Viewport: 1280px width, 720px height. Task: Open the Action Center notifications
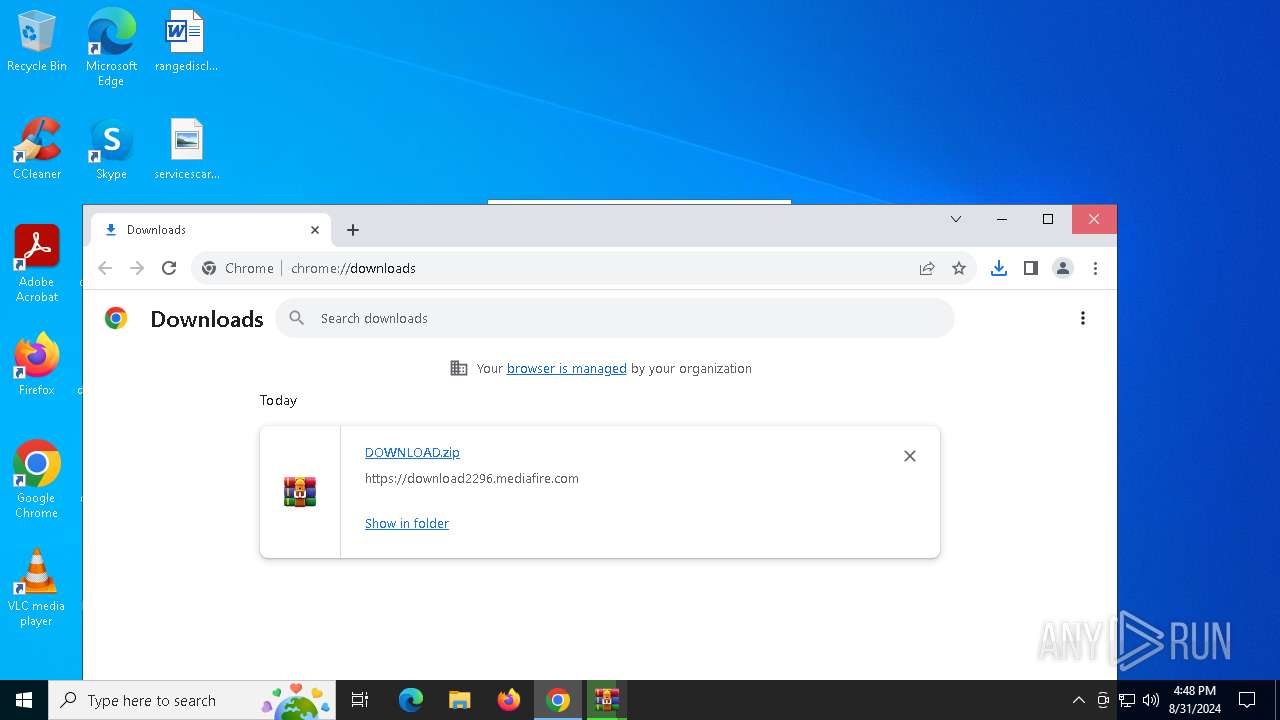(x=1247, y=700)
